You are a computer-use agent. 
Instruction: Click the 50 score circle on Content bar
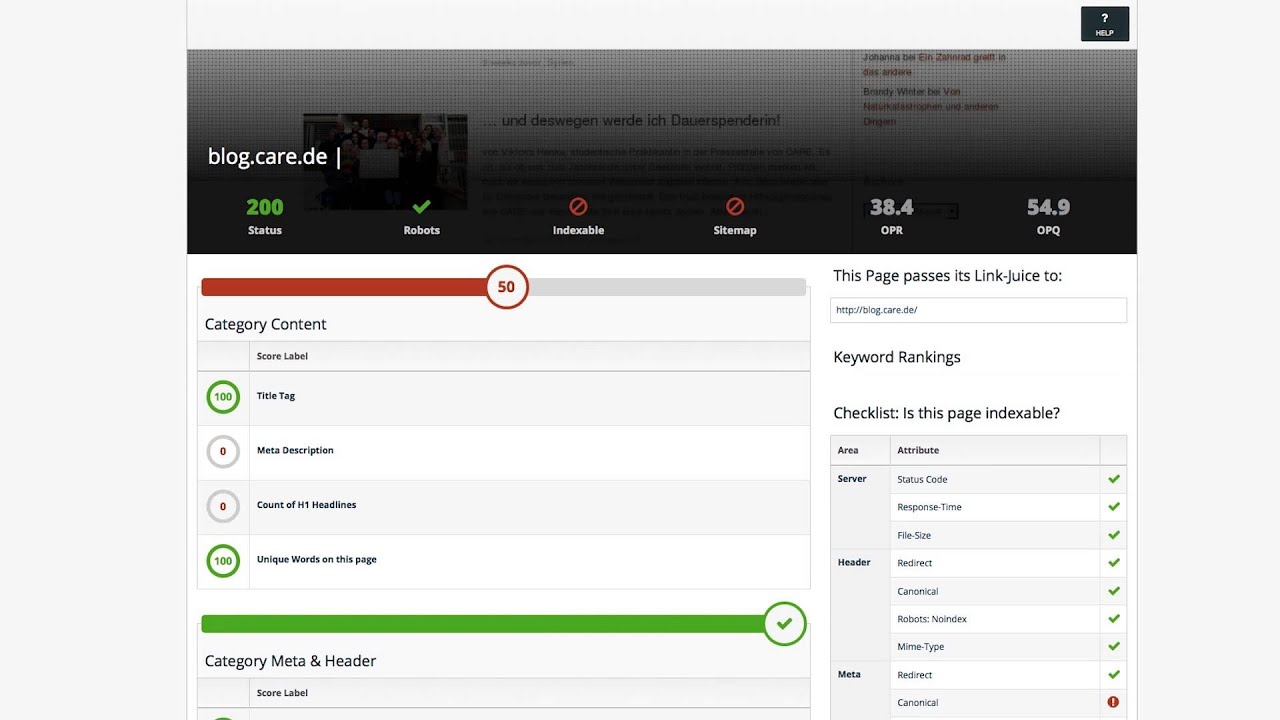[506, 287]
